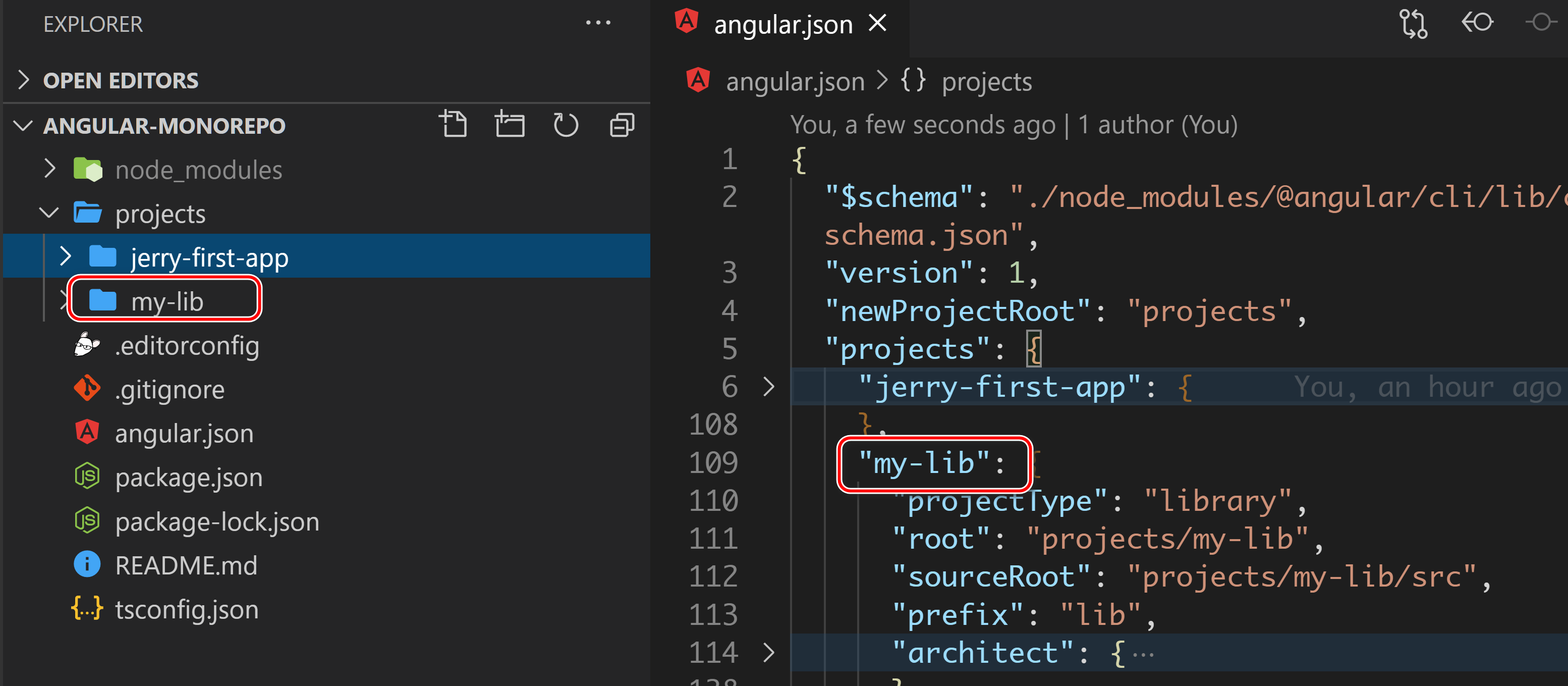The height and width of the screenshot is (686, 1568).
Task: Open explorer more actions ellipsis menu
Action: click(598, 23)
